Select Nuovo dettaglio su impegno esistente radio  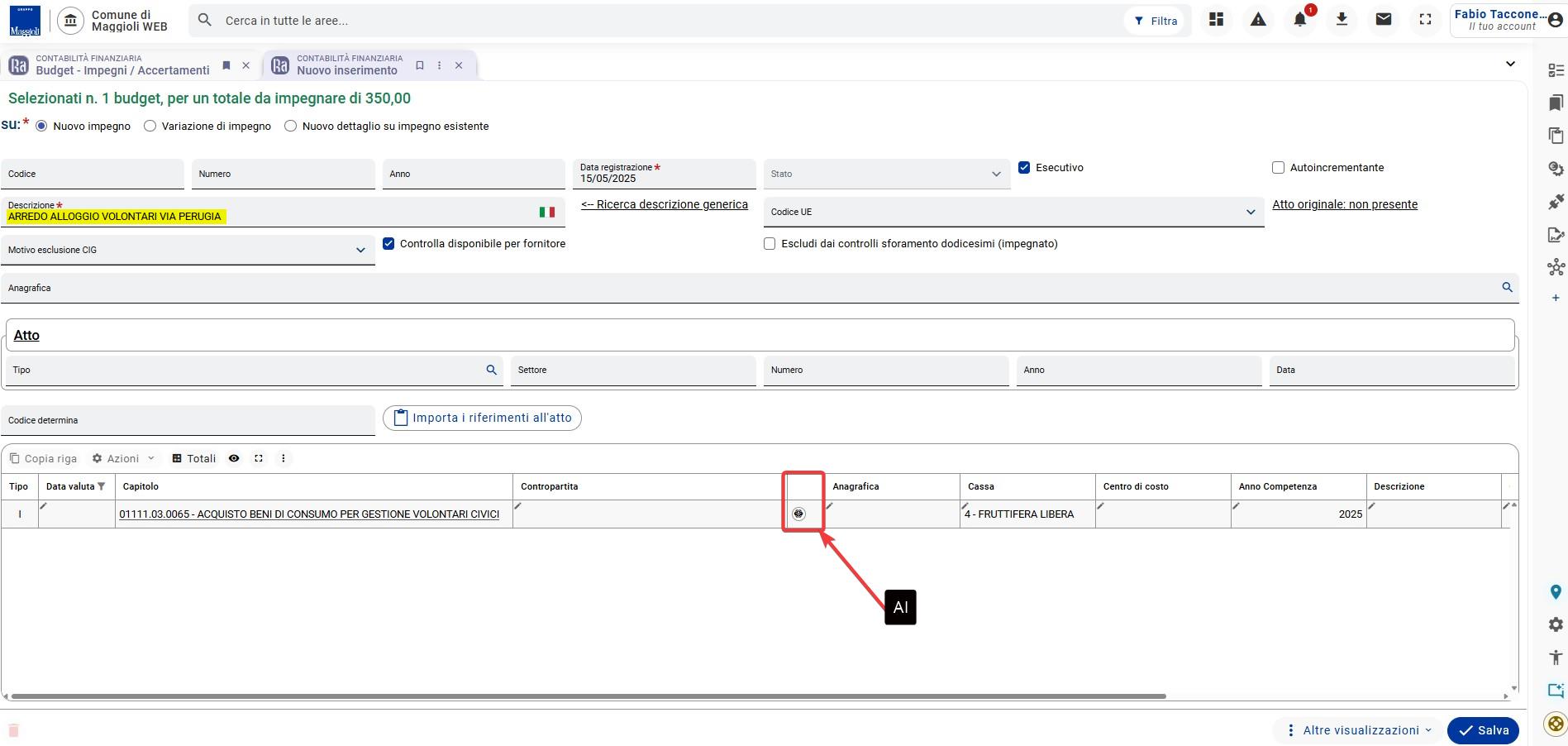(x=290, y=126)
